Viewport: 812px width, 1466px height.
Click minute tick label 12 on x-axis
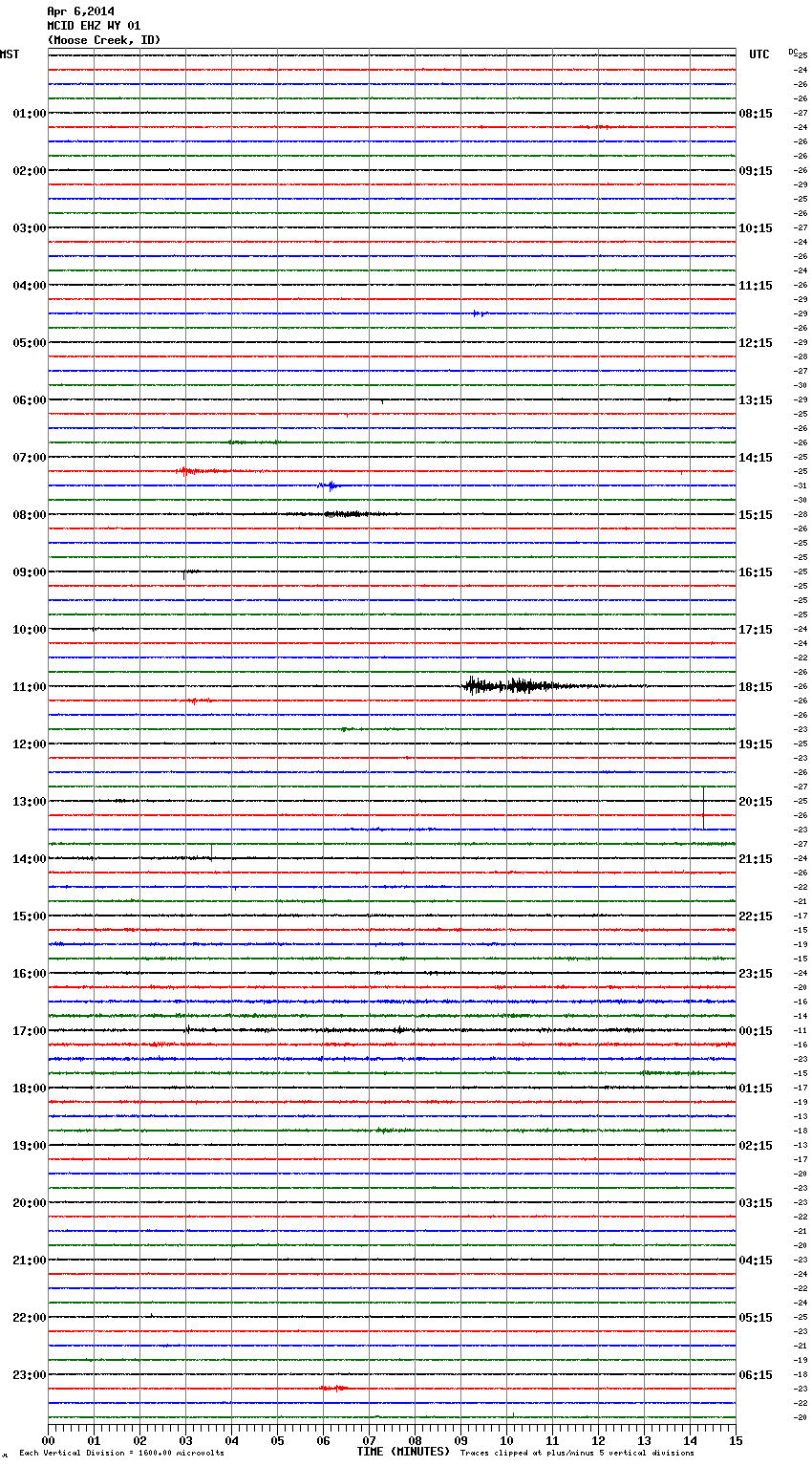[x=598, y=1440]
